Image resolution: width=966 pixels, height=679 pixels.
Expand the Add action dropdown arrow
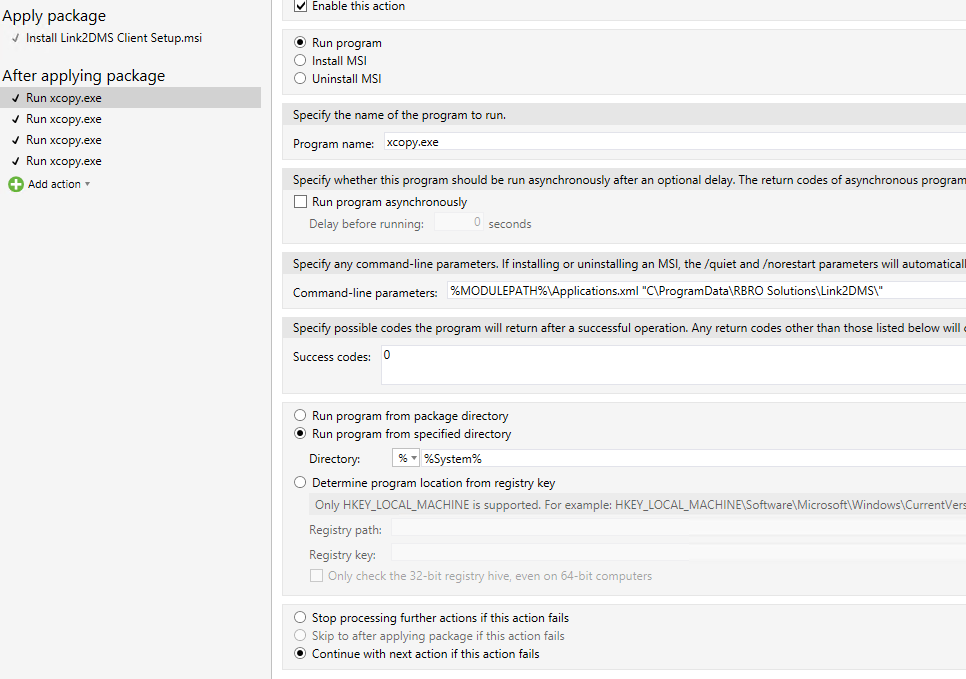coord(88,184)
